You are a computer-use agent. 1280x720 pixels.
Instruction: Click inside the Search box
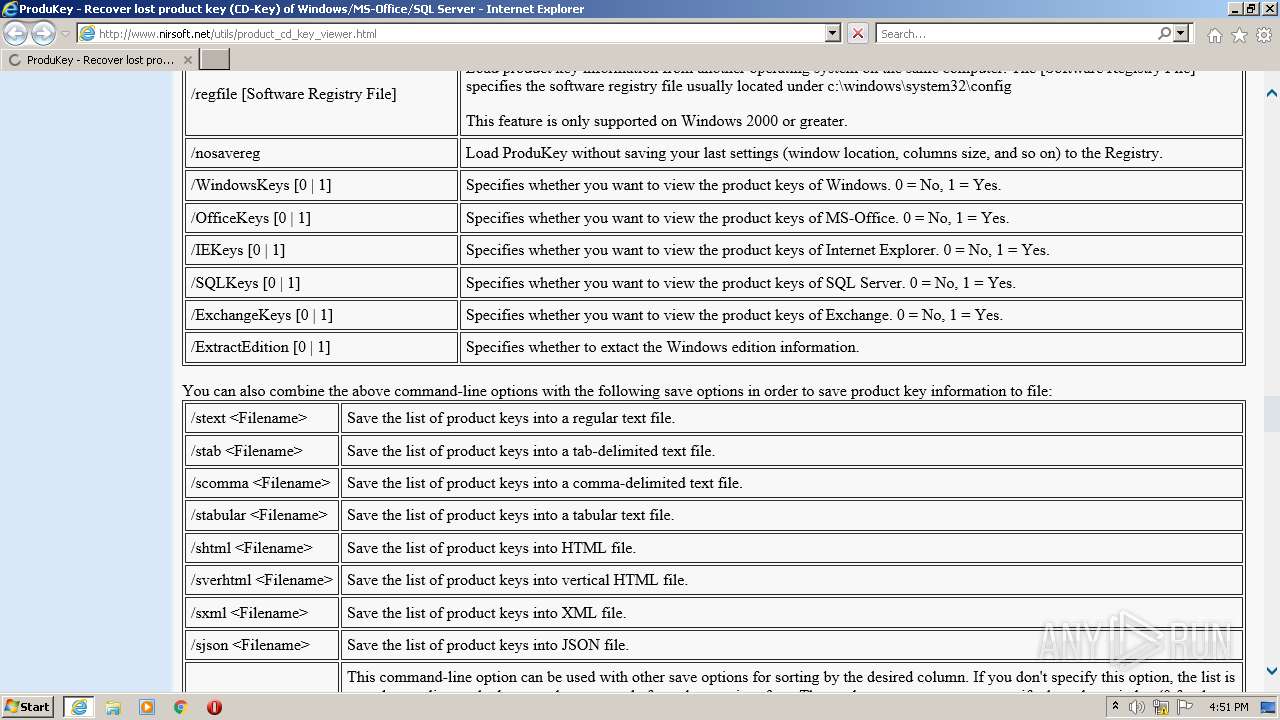pyautogui.click(x=1015, y=33)
